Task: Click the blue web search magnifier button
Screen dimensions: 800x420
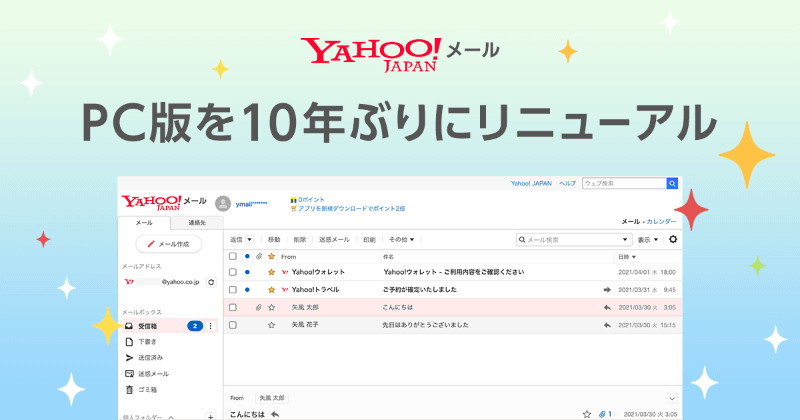Action: pyautogui.click(x=672, y=183)
